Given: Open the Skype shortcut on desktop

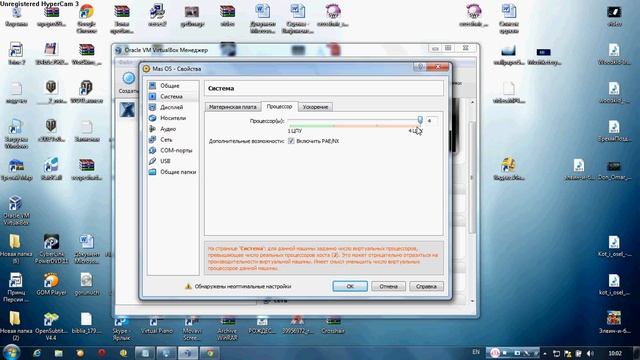Looking at the screenshot, I should pos(121,329).
